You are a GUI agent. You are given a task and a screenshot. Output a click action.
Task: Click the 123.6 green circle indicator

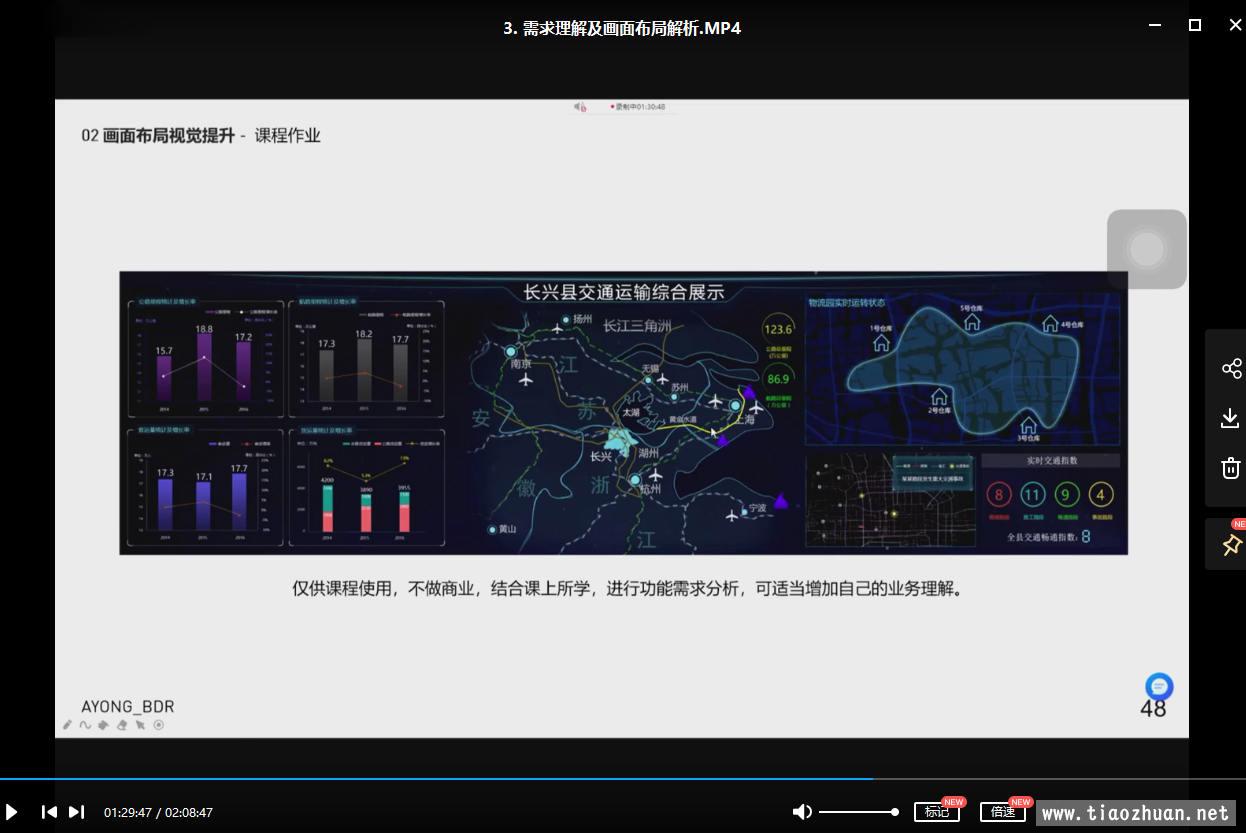777,329
